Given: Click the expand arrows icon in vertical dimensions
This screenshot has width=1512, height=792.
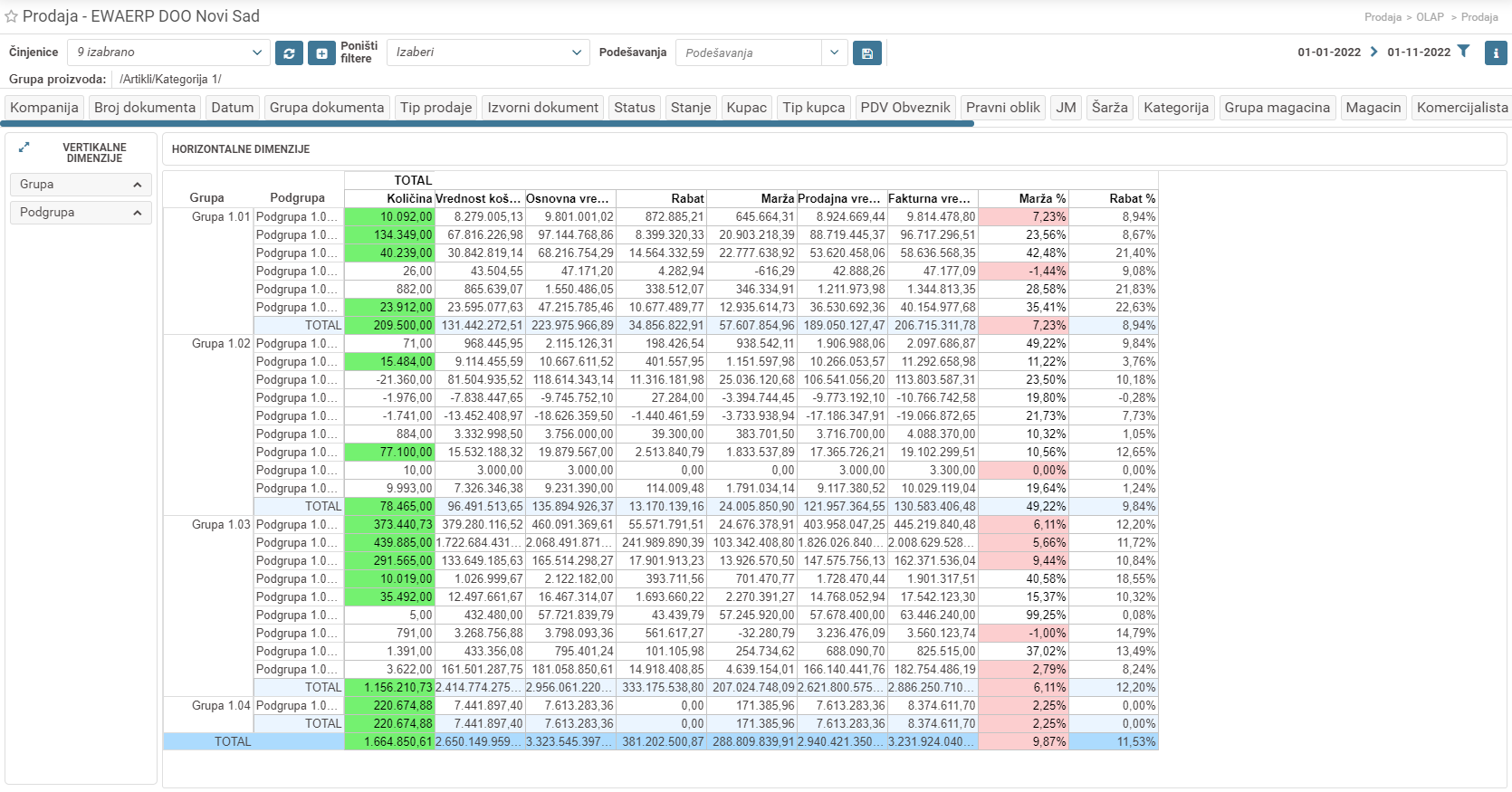Looking at the screenshot, I should tap(24, 147).
